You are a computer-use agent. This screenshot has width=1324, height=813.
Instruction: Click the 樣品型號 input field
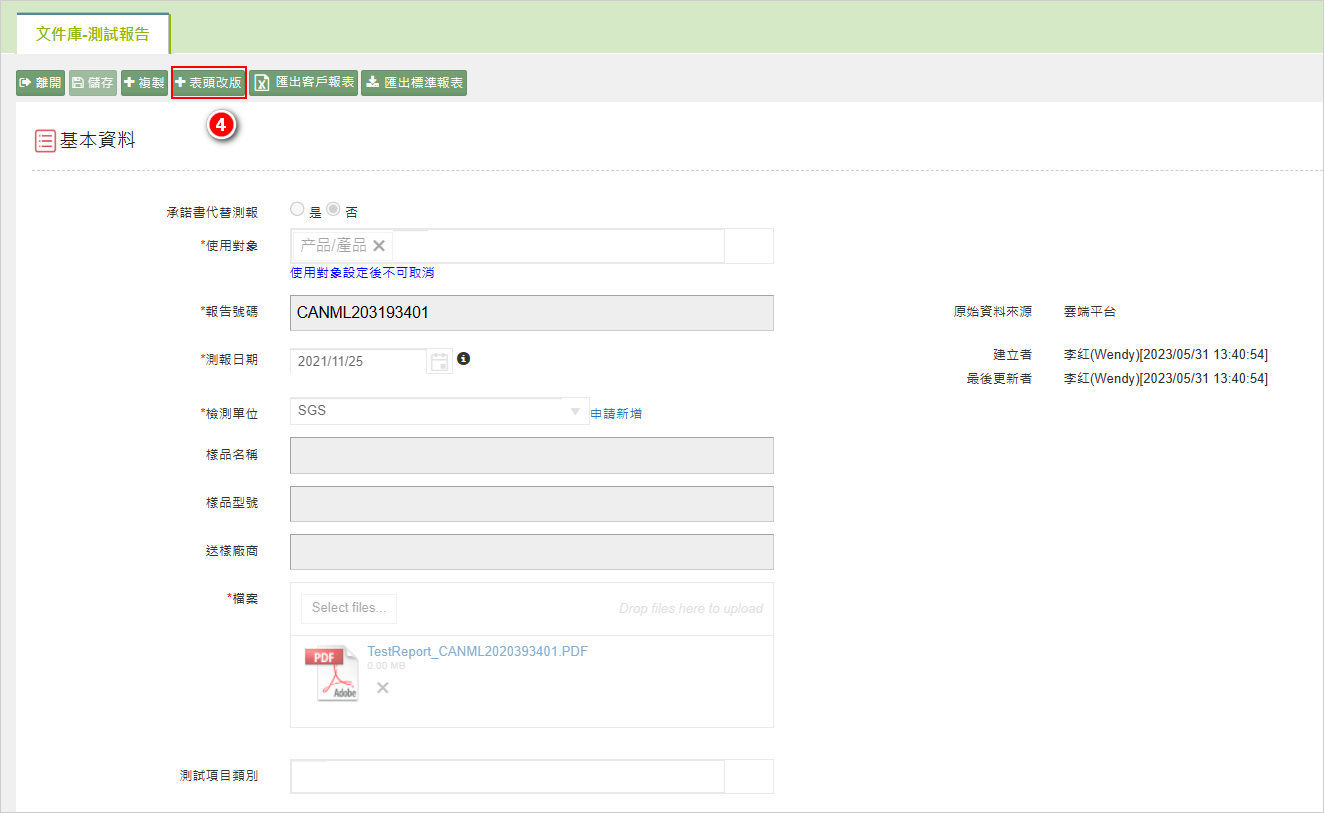pyautogui.click(x=531, y=504)
